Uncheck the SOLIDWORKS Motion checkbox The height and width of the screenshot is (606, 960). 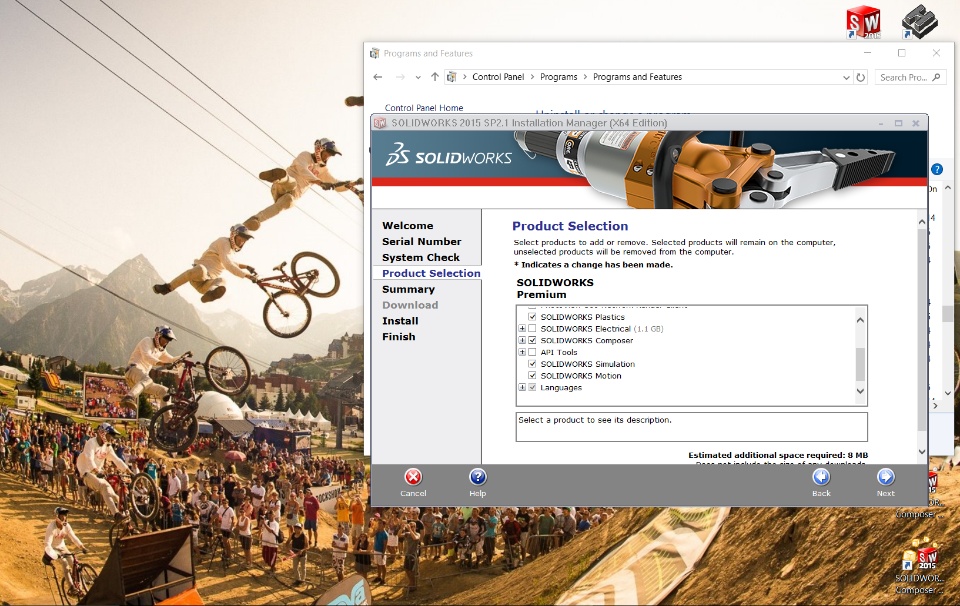coord(532,375)
